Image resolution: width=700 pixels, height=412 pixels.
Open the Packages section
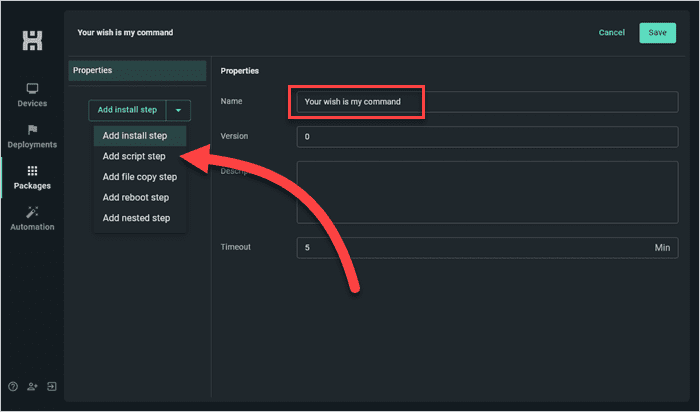pos(32,178)
